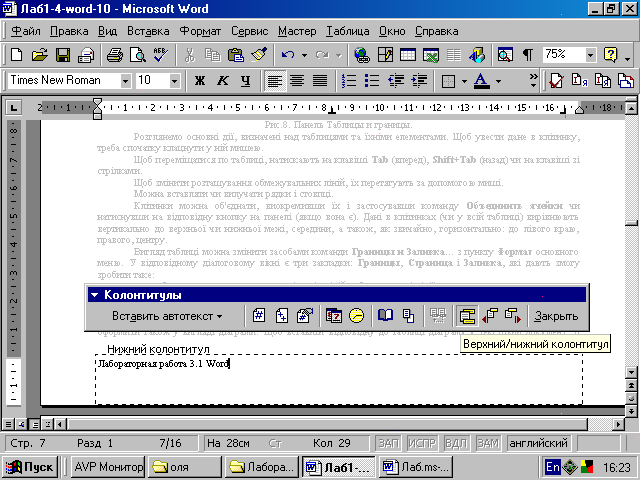Open the Windows Пуск start button
The image size is (640, 480).
32,466
